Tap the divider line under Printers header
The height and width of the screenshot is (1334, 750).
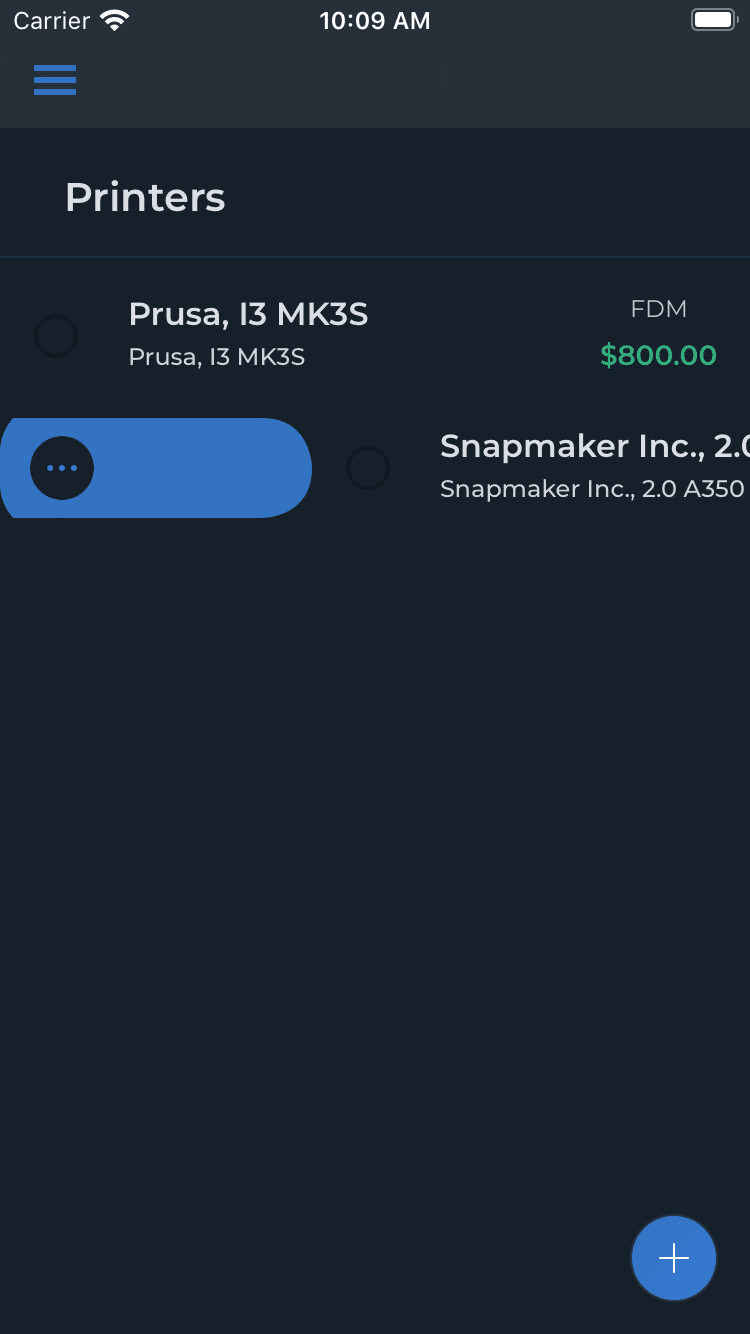click(375, 258)
